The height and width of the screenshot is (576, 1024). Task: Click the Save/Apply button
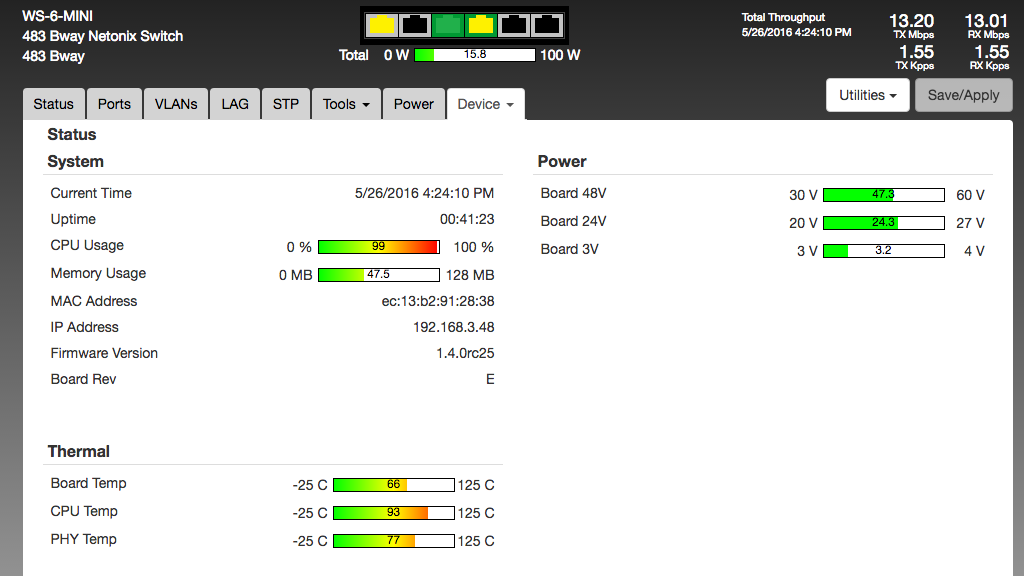963,95
